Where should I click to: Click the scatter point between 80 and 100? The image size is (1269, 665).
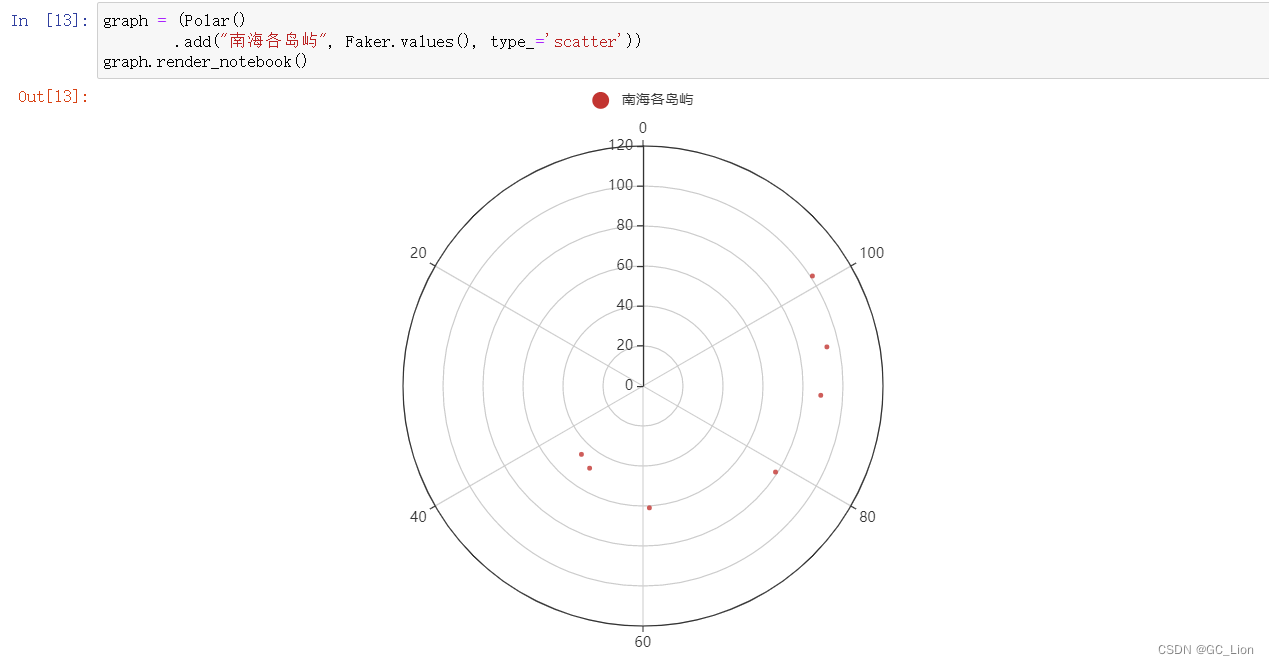(821, 395)
